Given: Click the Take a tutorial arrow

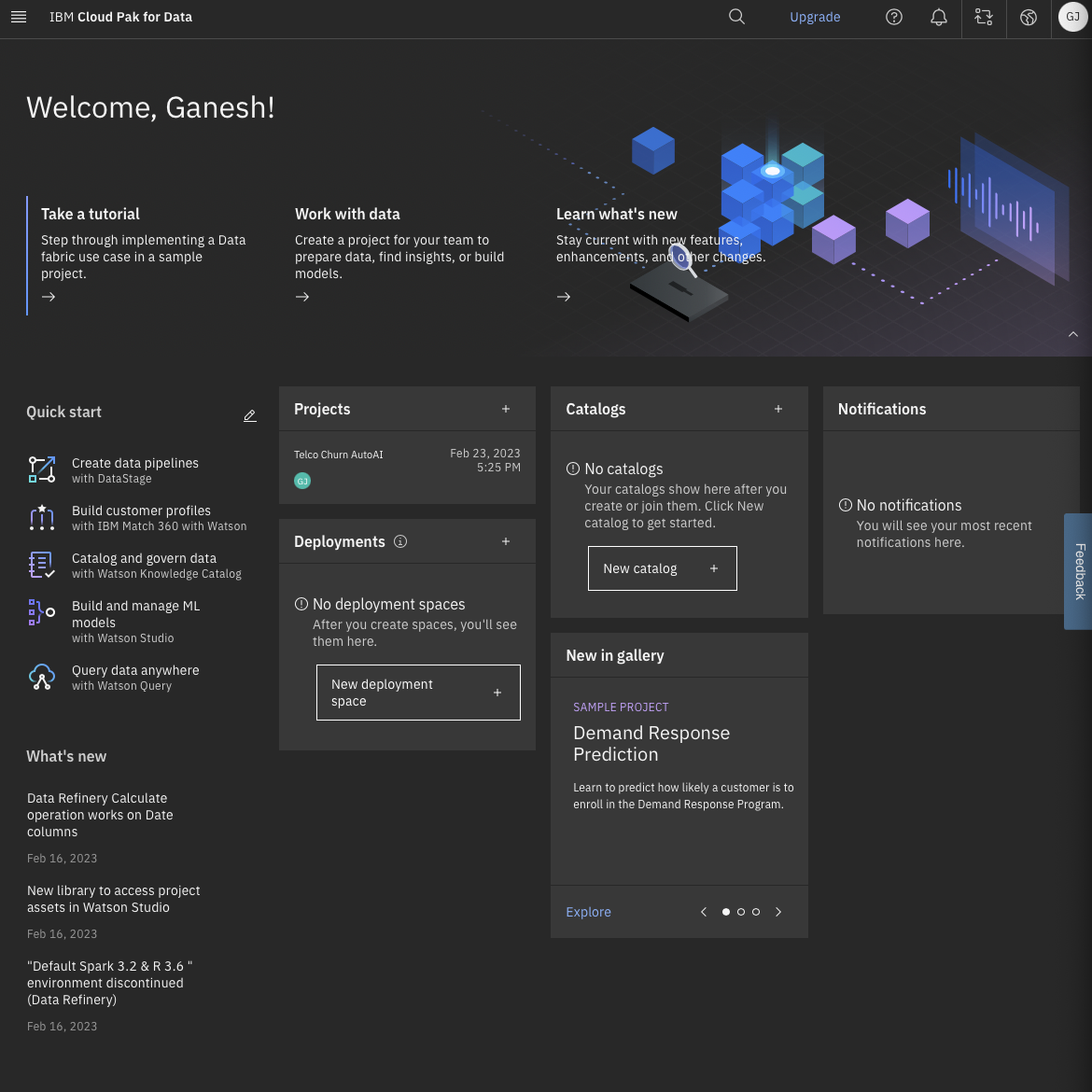Looking at the screenshot, I should point(48,297).
